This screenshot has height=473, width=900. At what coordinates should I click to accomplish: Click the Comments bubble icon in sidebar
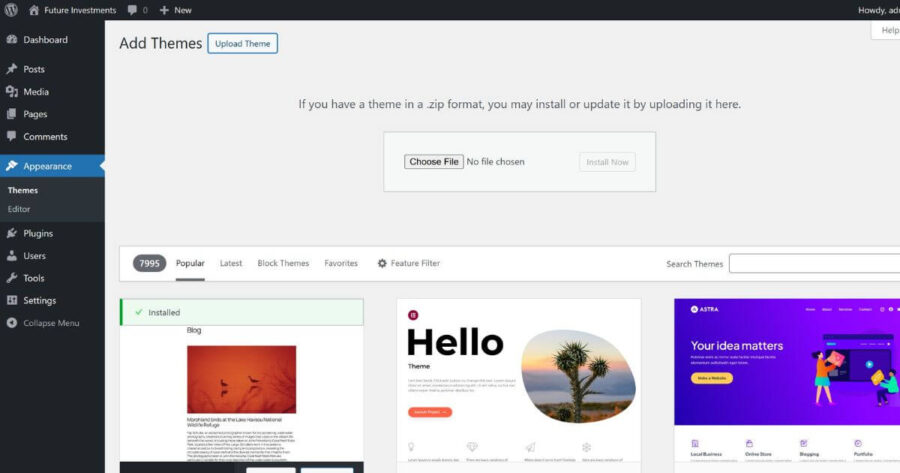point(11,136)
